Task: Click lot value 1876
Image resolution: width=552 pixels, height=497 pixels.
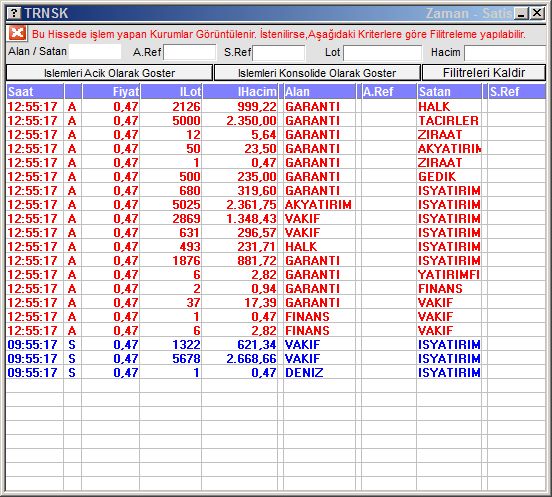Action: coord(171,260)
